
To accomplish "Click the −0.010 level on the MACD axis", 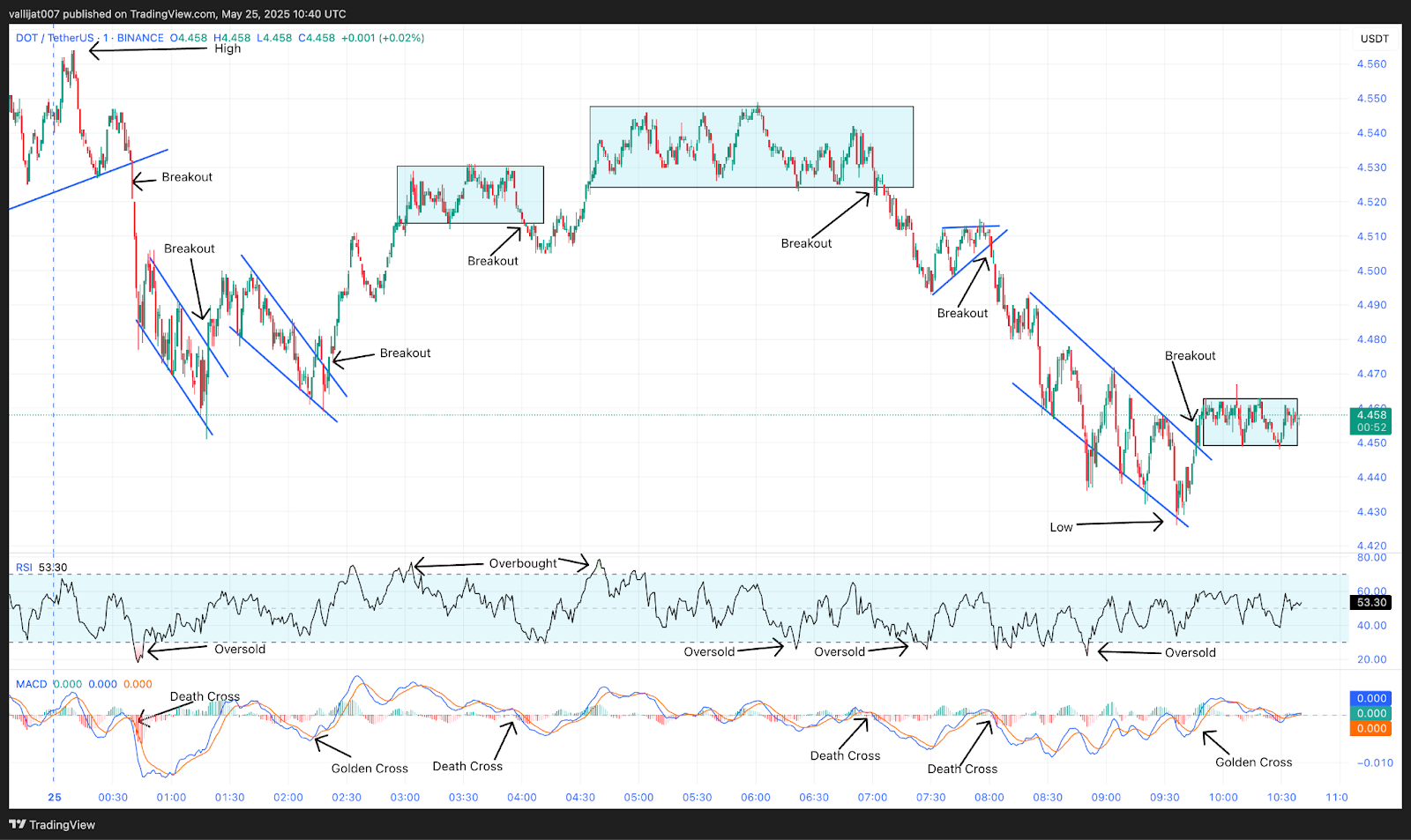I will click(x=1375, y=763).
